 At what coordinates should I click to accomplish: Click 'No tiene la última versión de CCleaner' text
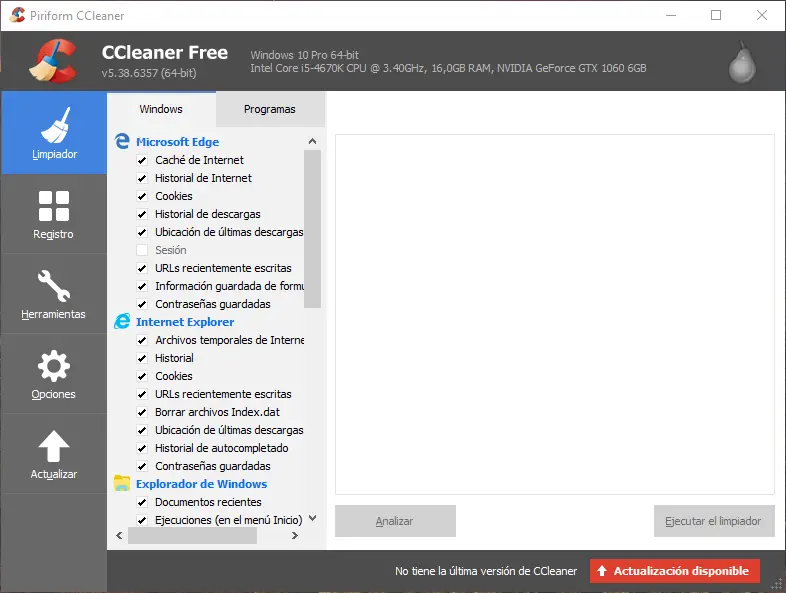(x=486, y=571)
